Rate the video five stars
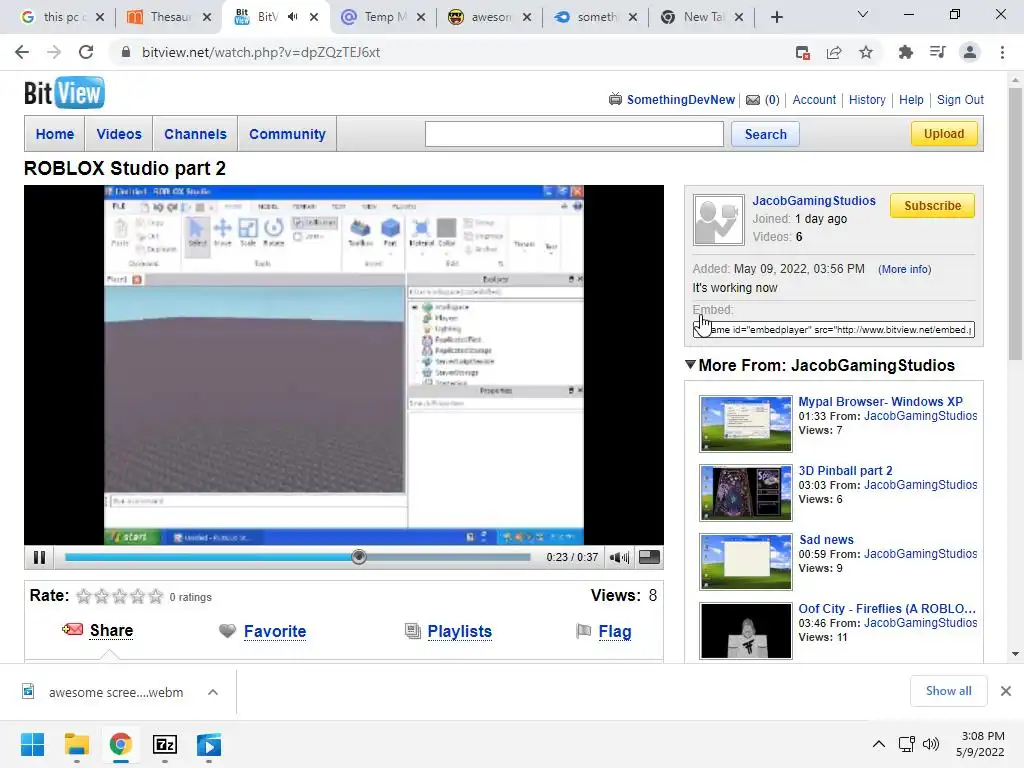1024x768 pixels. click(x=155, y=596)
